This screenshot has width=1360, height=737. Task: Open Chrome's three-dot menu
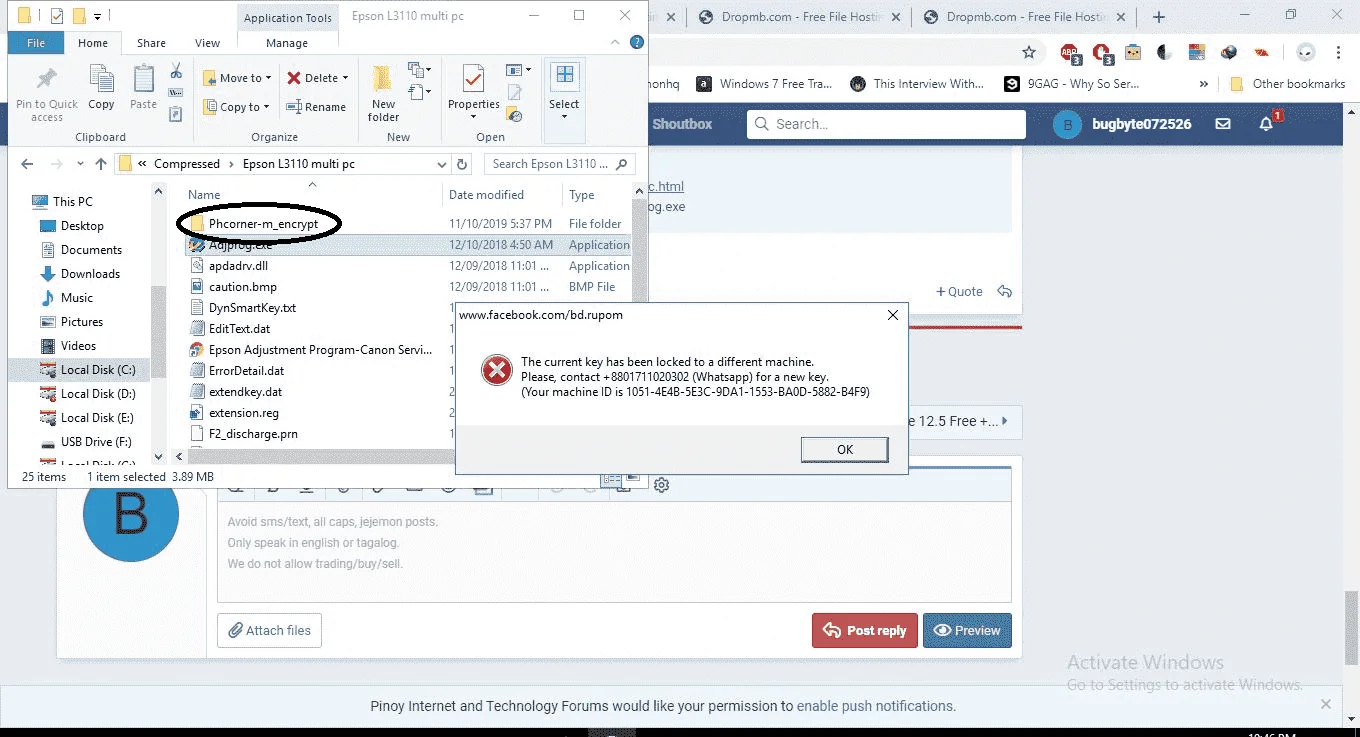(x=1340, y=52)
